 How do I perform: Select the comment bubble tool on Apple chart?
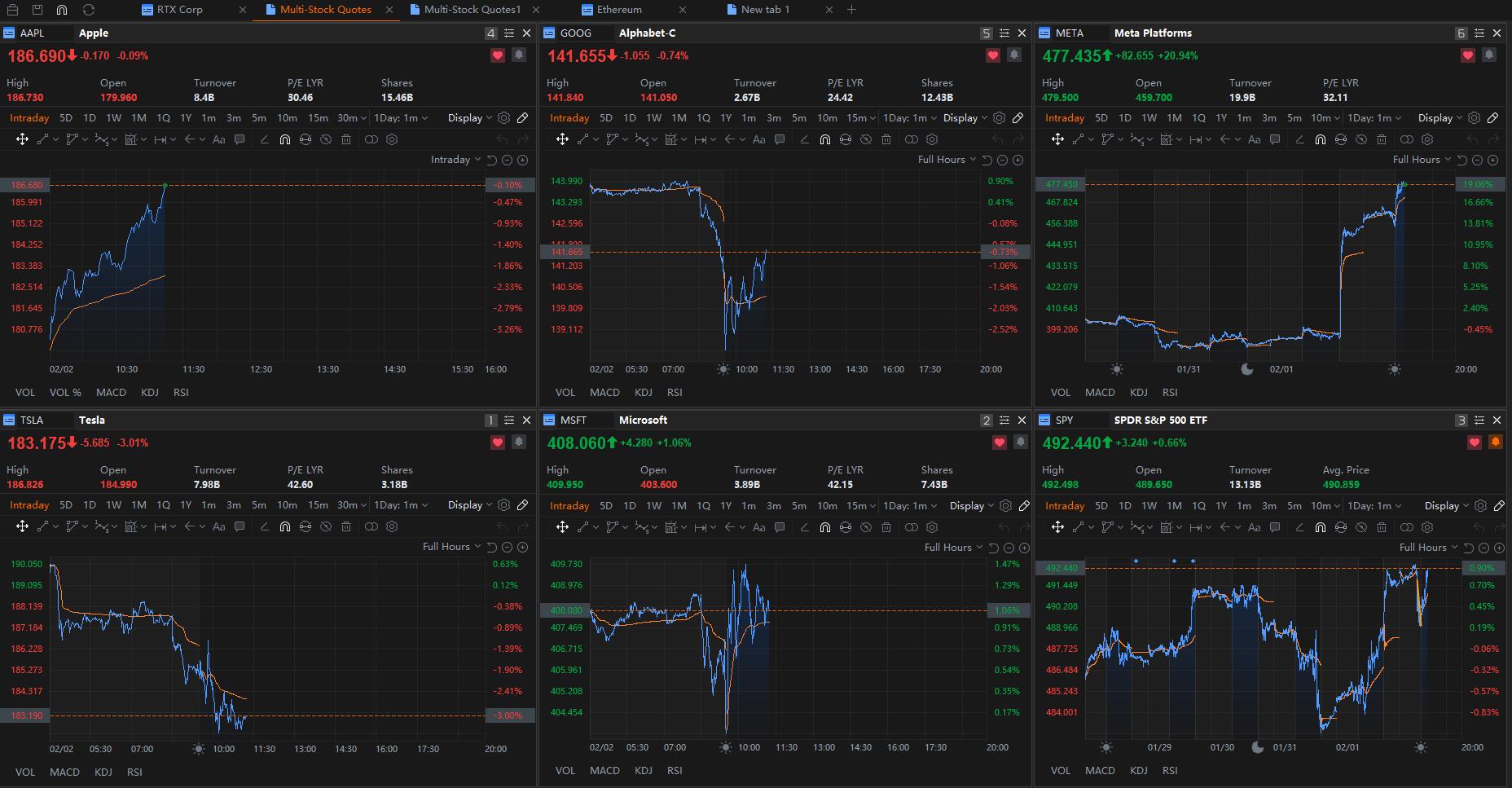point(240,139)
